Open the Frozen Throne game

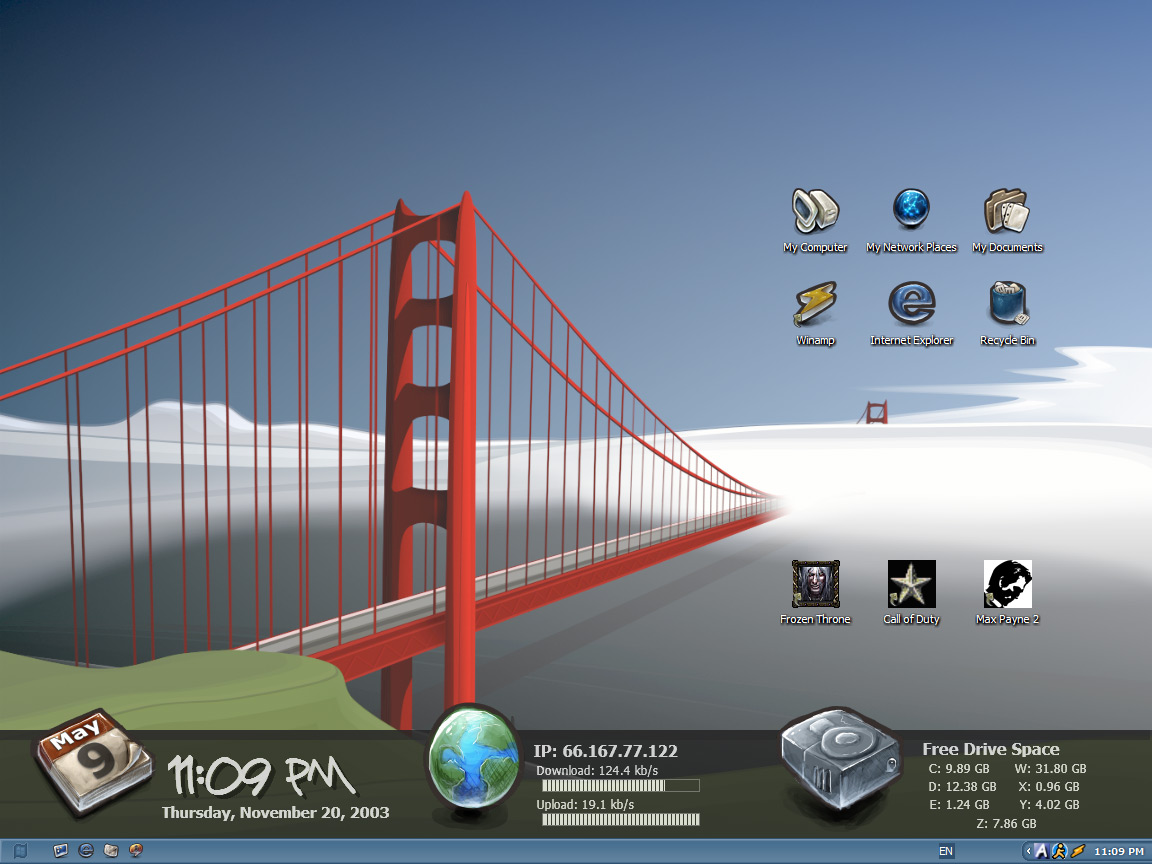[x=815, y=585]
